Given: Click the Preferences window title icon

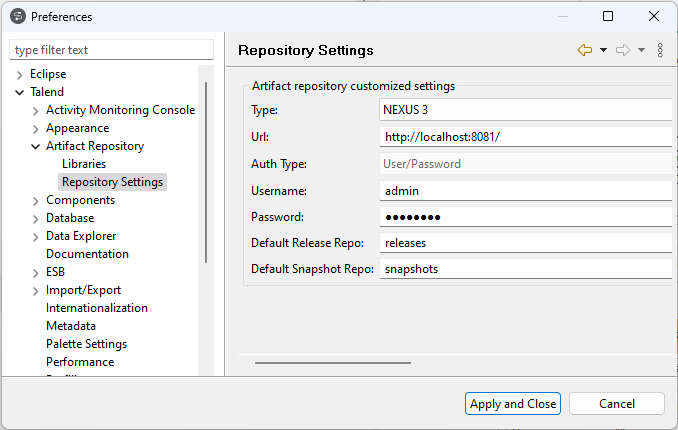Looking at the screenshot, I should [17, 16].
